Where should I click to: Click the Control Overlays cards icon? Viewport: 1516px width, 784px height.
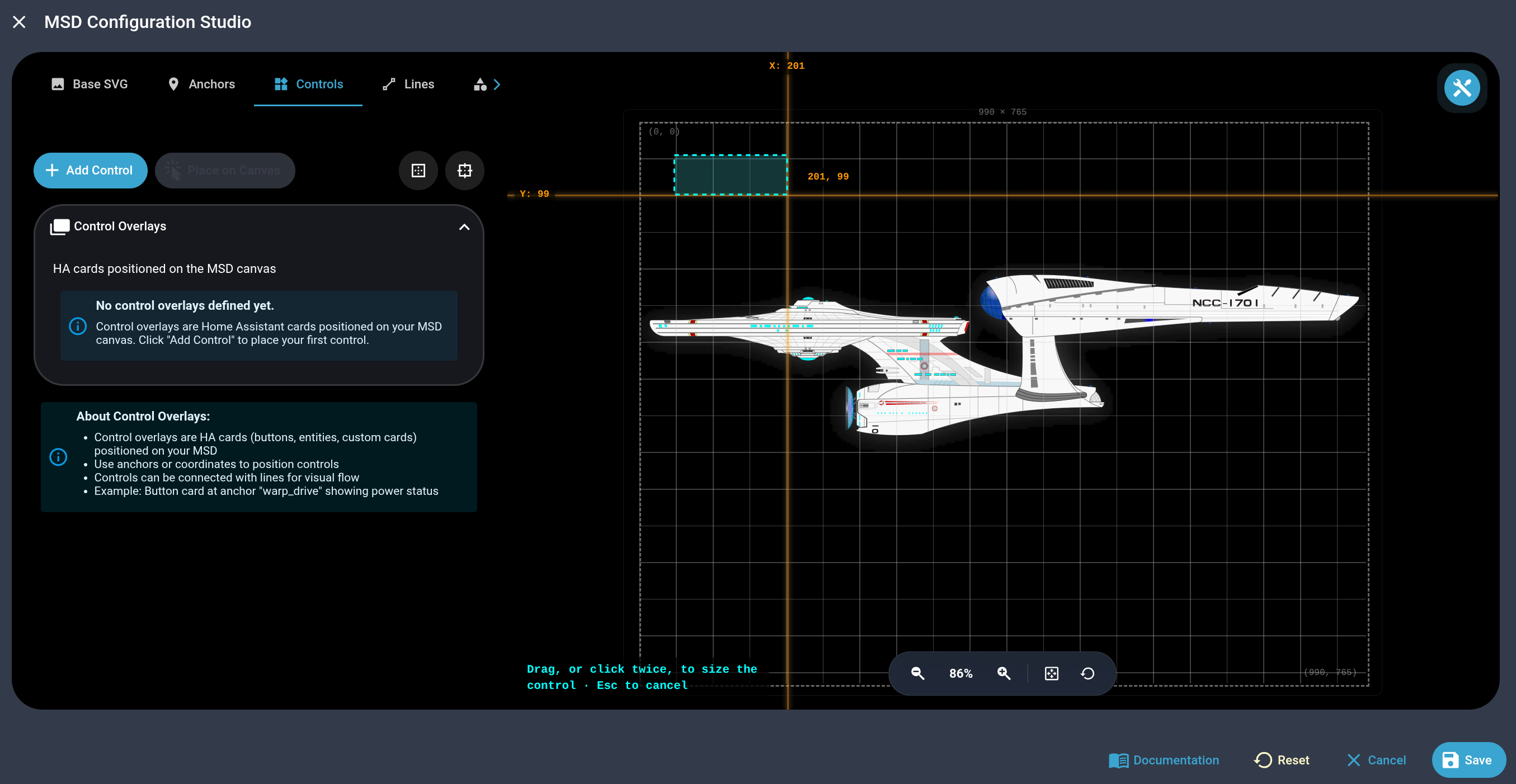[59, 227]
